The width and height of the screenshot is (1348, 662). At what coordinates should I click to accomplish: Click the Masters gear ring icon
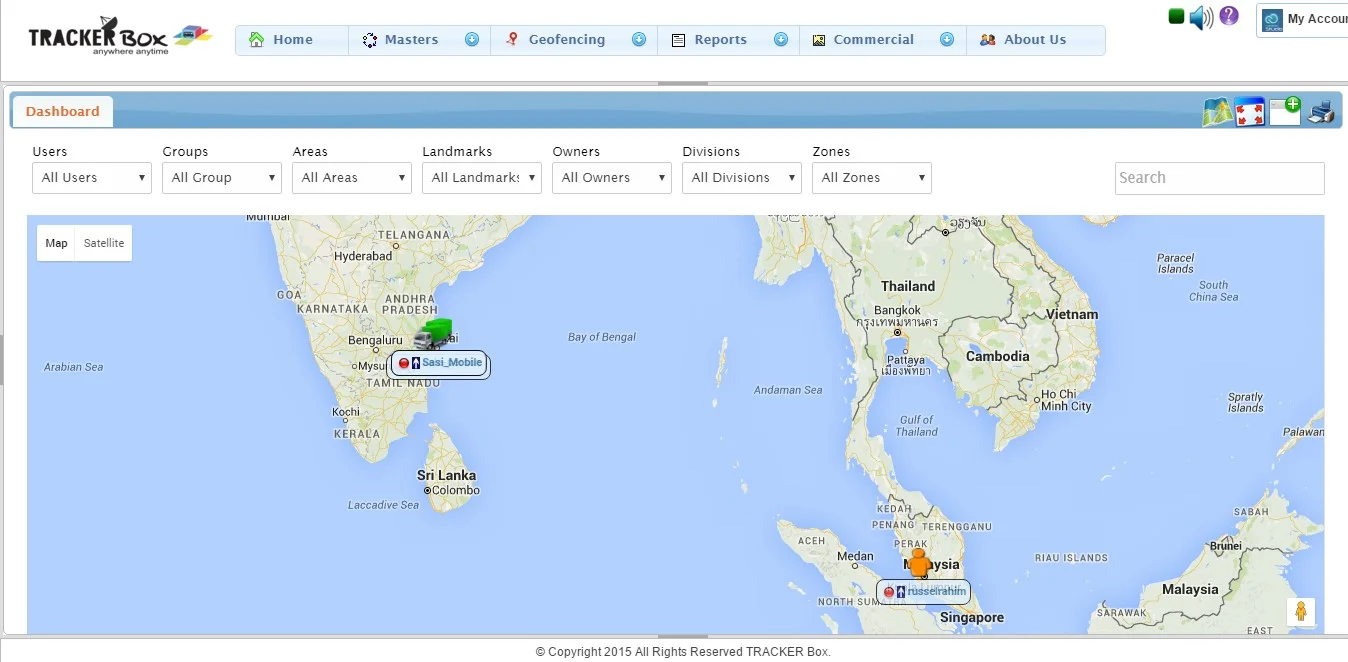click(x=370, y=40)
